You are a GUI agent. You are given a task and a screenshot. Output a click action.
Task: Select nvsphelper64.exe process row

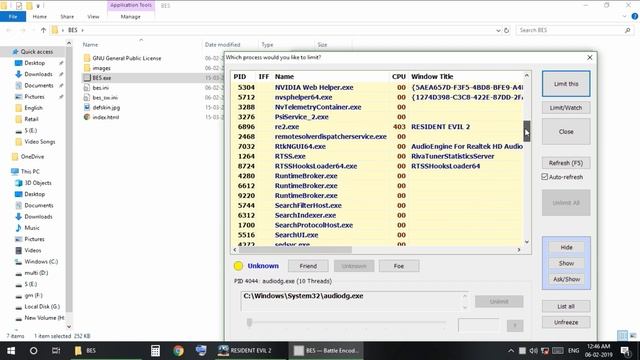click(378, 97)
